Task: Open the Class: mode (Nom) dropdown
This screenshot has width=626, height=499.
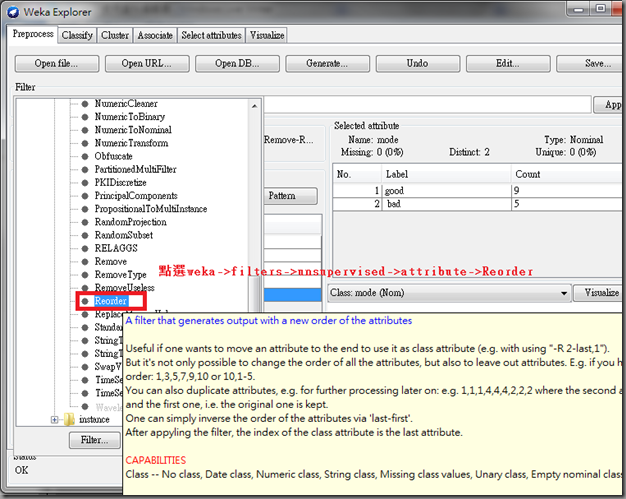Action: tap(449, 293)
